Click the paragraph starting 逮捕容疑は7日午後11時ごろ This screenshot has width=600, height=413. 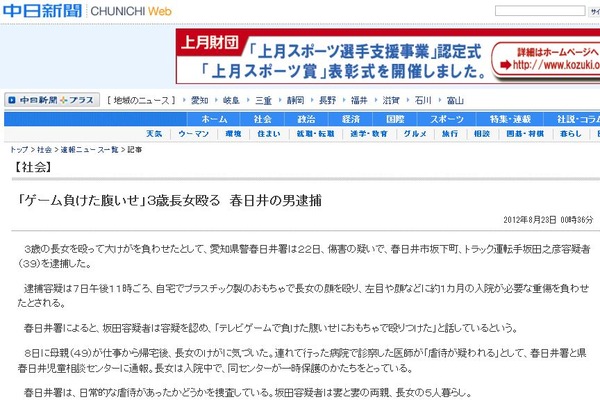[x=303, y=295]
